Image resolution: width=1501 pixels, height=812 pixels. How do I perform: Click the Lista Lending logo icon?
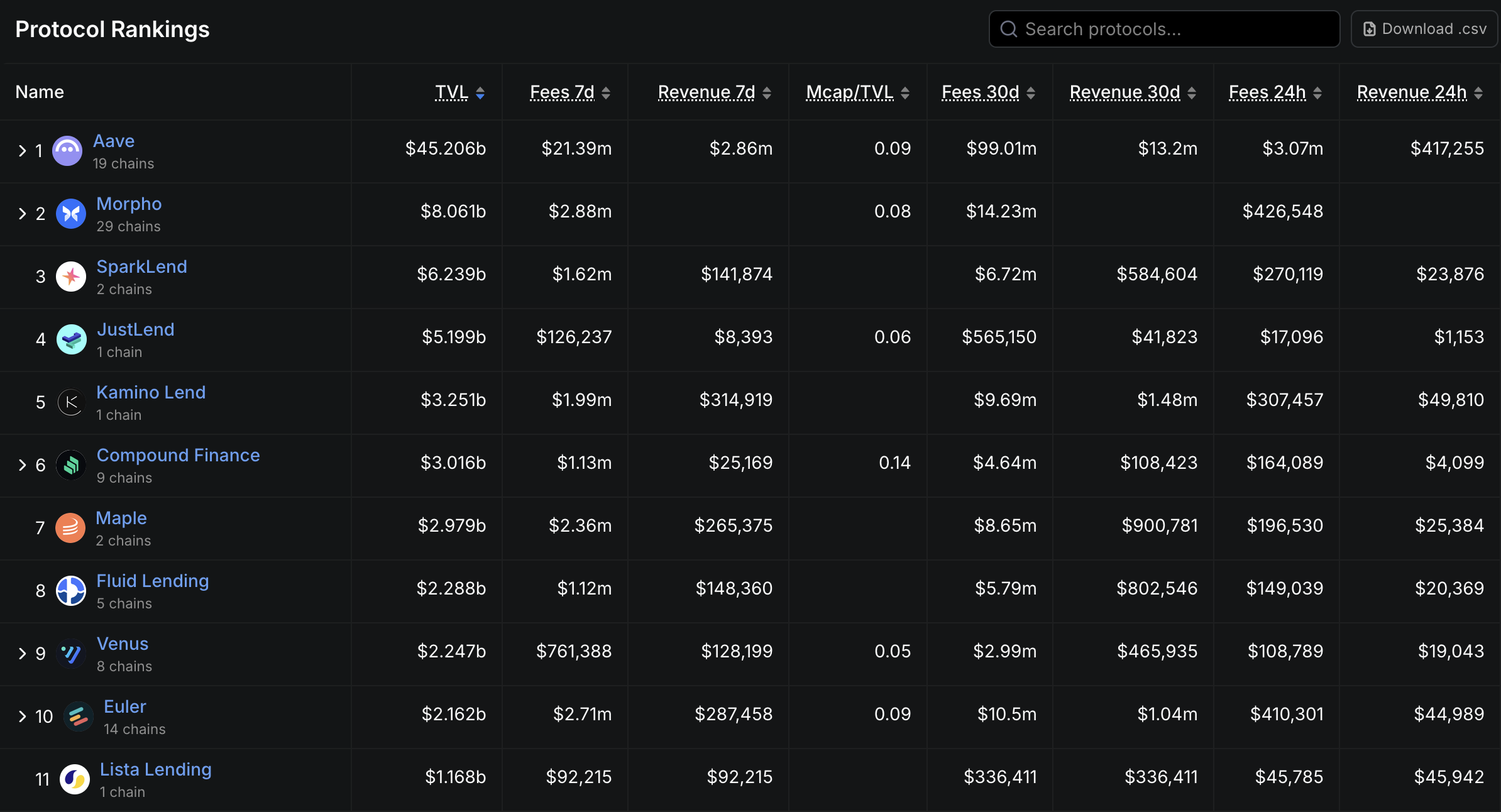[x=75, y=779]
